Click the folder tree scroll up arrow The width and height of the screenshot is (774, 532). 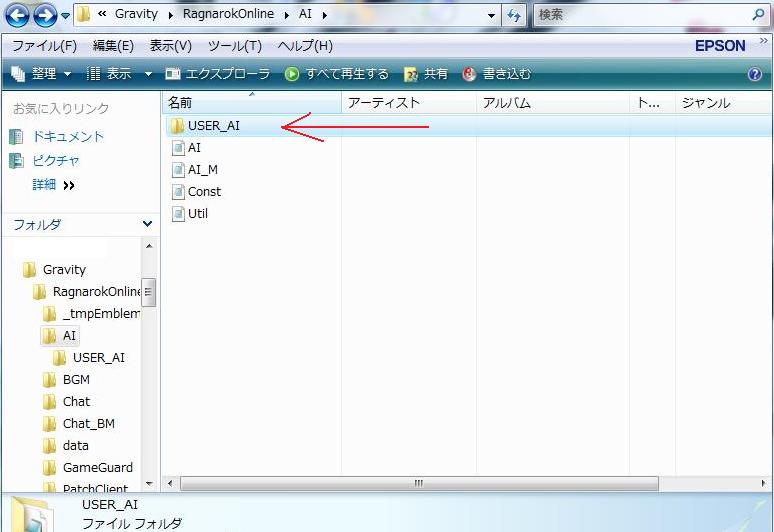point(149,246)
